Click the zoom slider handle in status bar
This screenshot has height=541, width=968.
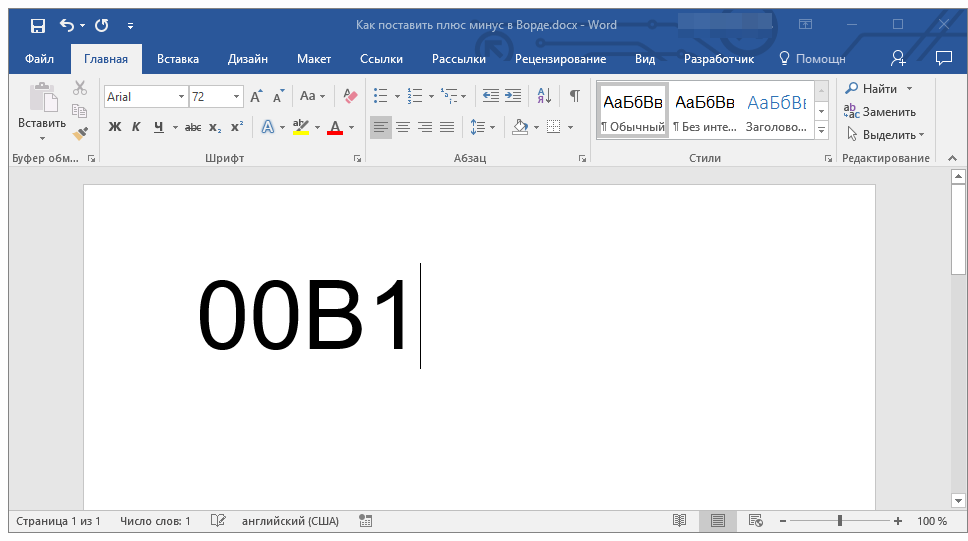[840, 521]
